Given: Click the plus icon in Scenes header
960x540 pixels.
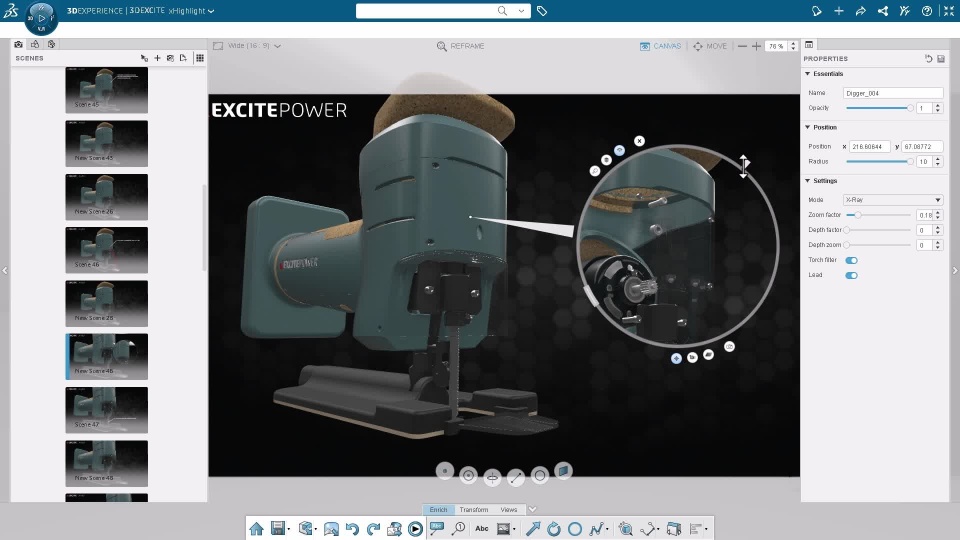Looking at the screenshot, I should click(x=157, y=58).
